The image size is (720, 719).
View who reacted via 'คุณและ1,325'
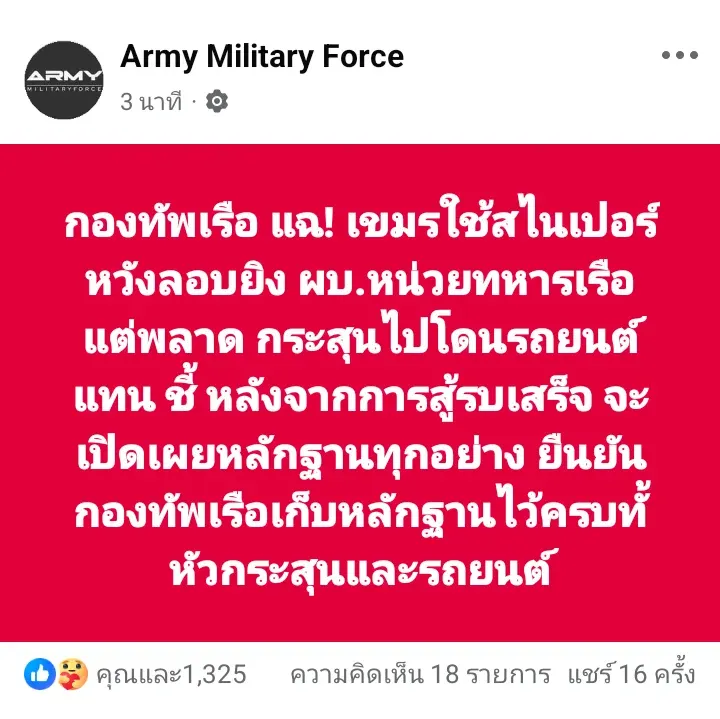[171, 674]
